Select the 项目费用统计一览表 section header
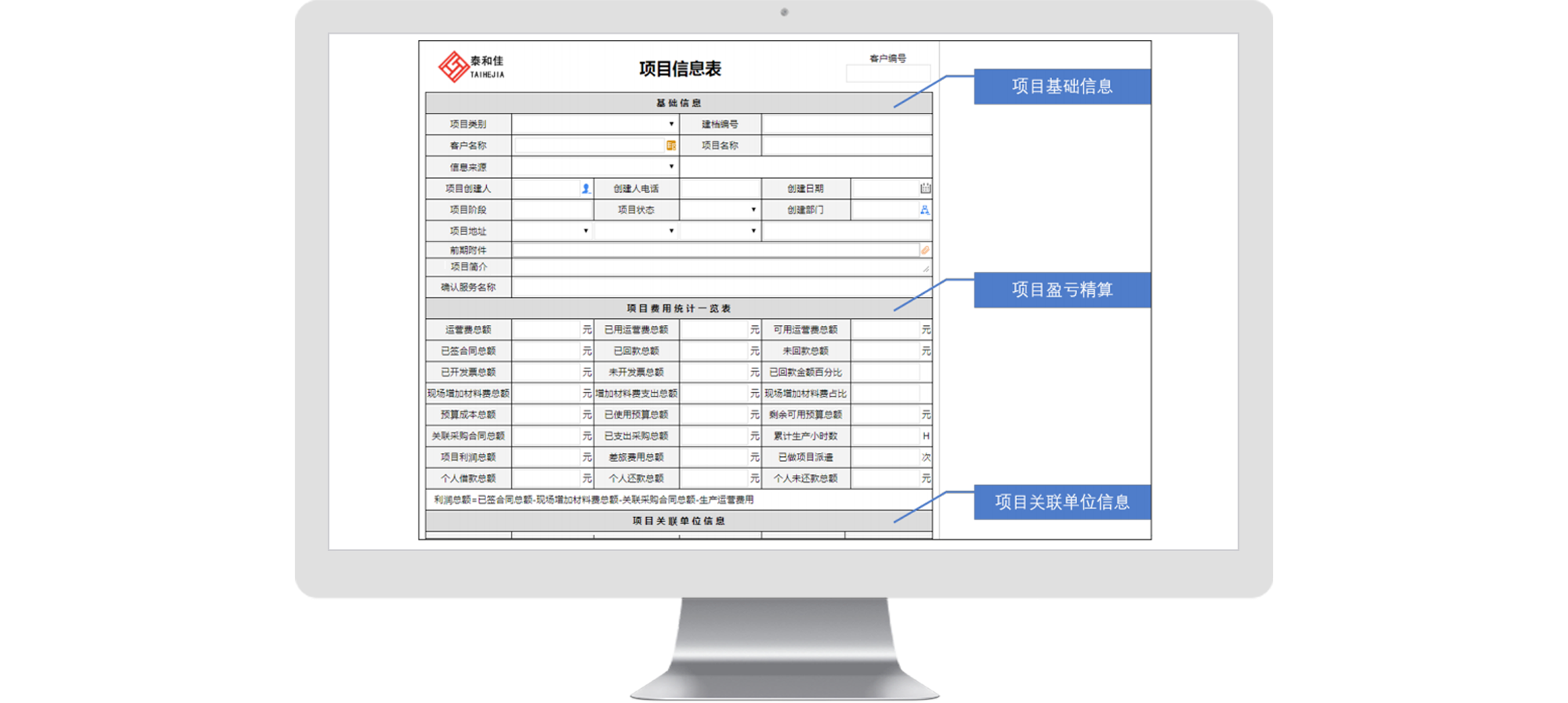The image size is (1568, 703). (679, 309)
